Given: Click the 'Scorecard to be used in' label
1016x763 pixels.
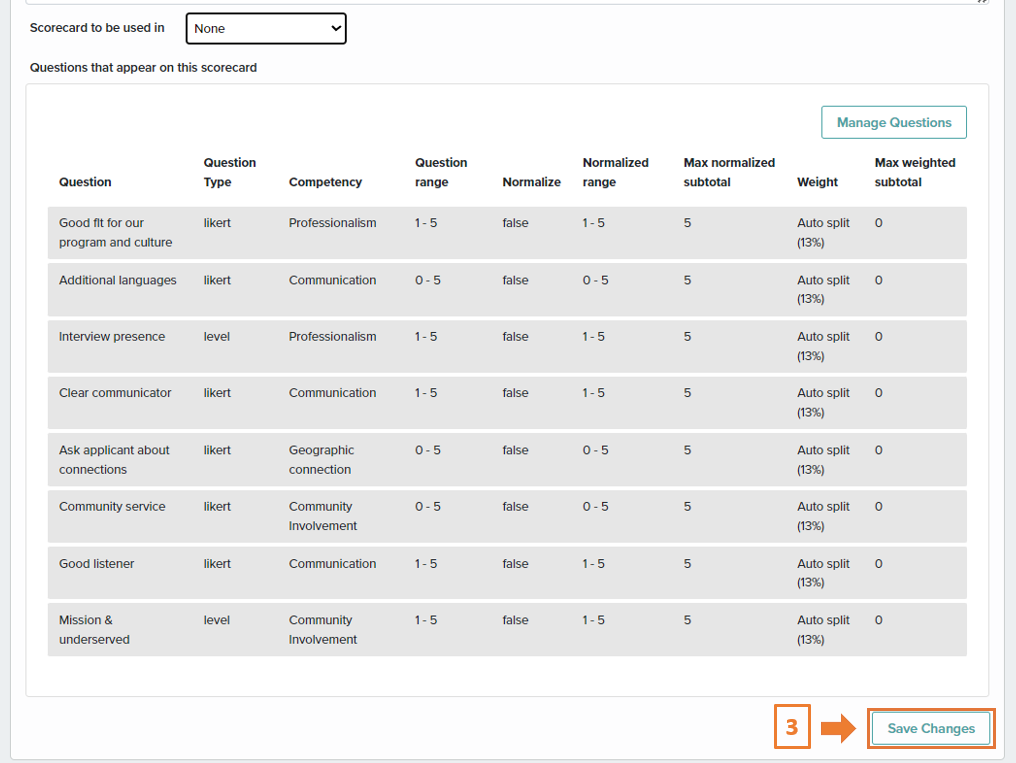Looking at the screenshot, I should [97, 28].
